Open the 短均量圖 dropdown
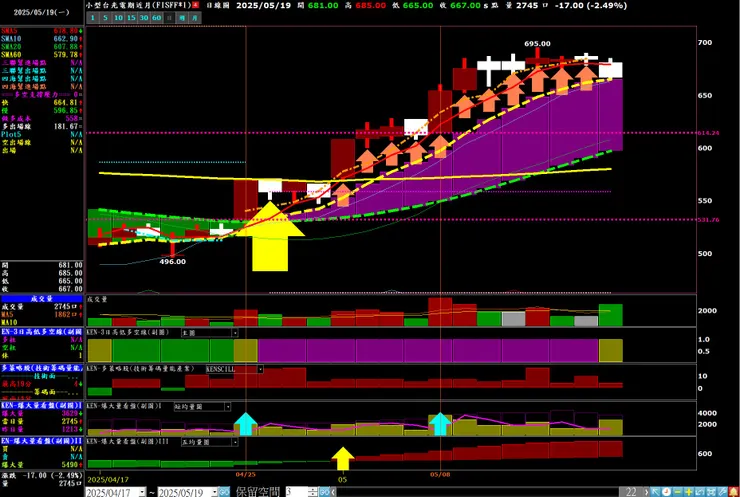The image size is (740, 497). [x=227, y=406]
